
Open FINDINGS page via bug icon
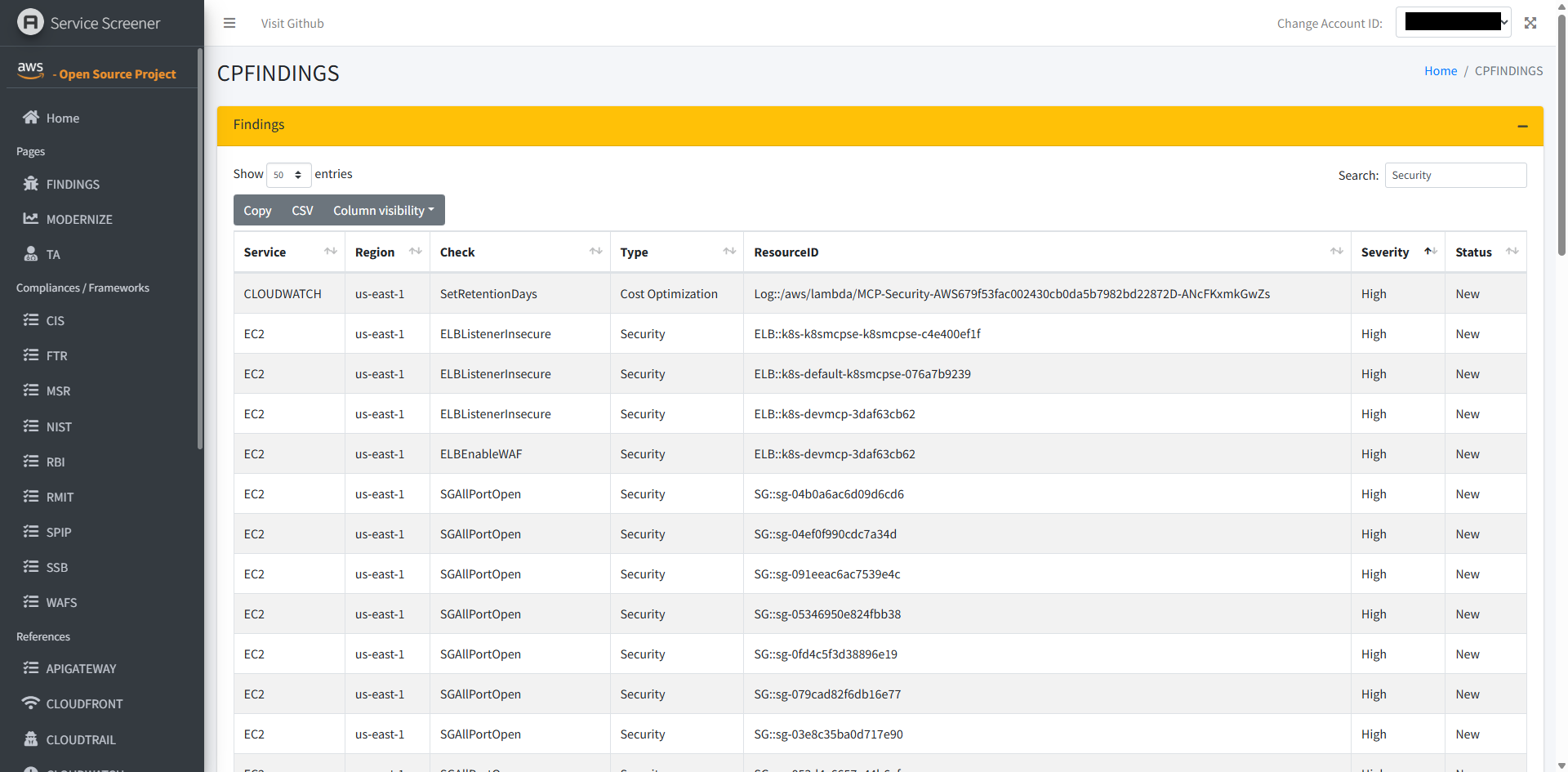(x=31, y=184)
